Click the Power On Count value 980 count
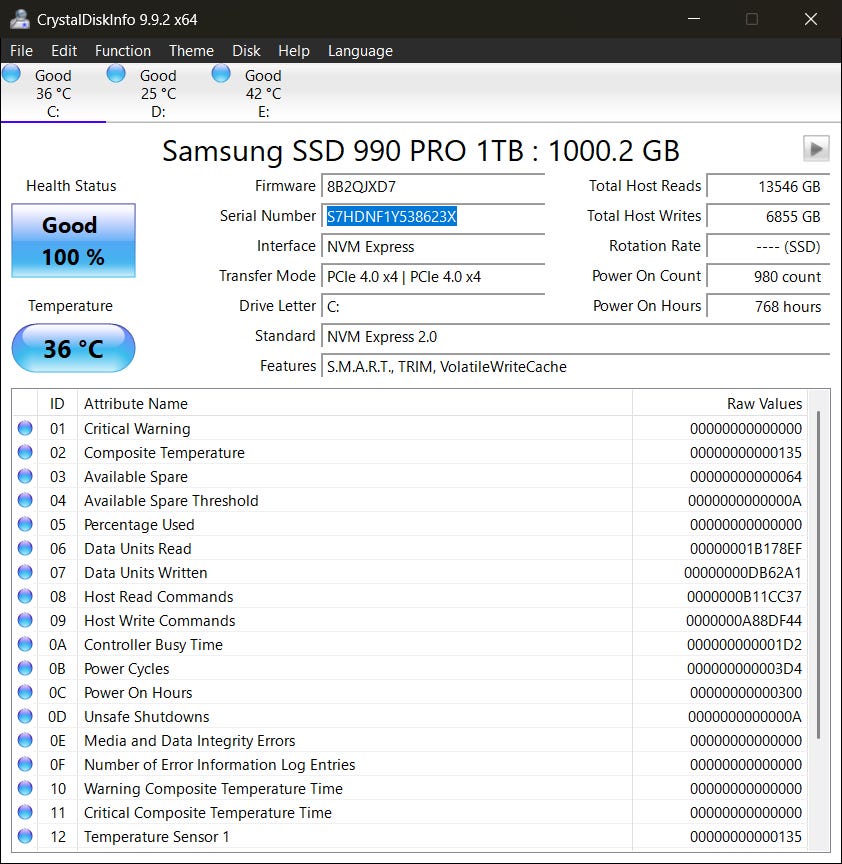The height and width of the screenshot is (864, 842). click(768, 276)
